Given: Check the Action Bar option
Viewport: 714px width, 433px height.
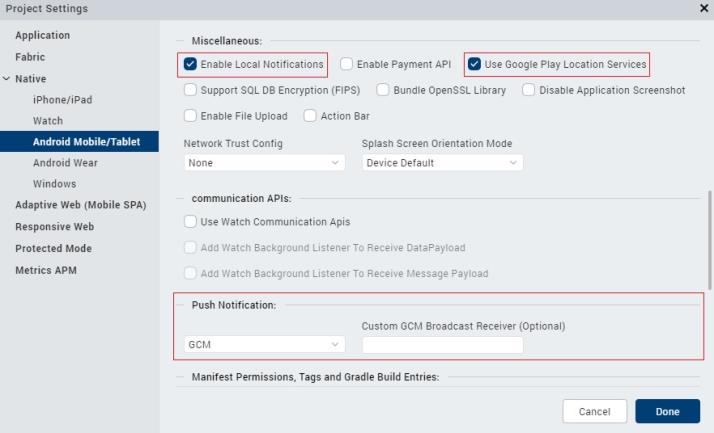Looking at the screenshot, I should pyautogui.click(x=310, y=116).
